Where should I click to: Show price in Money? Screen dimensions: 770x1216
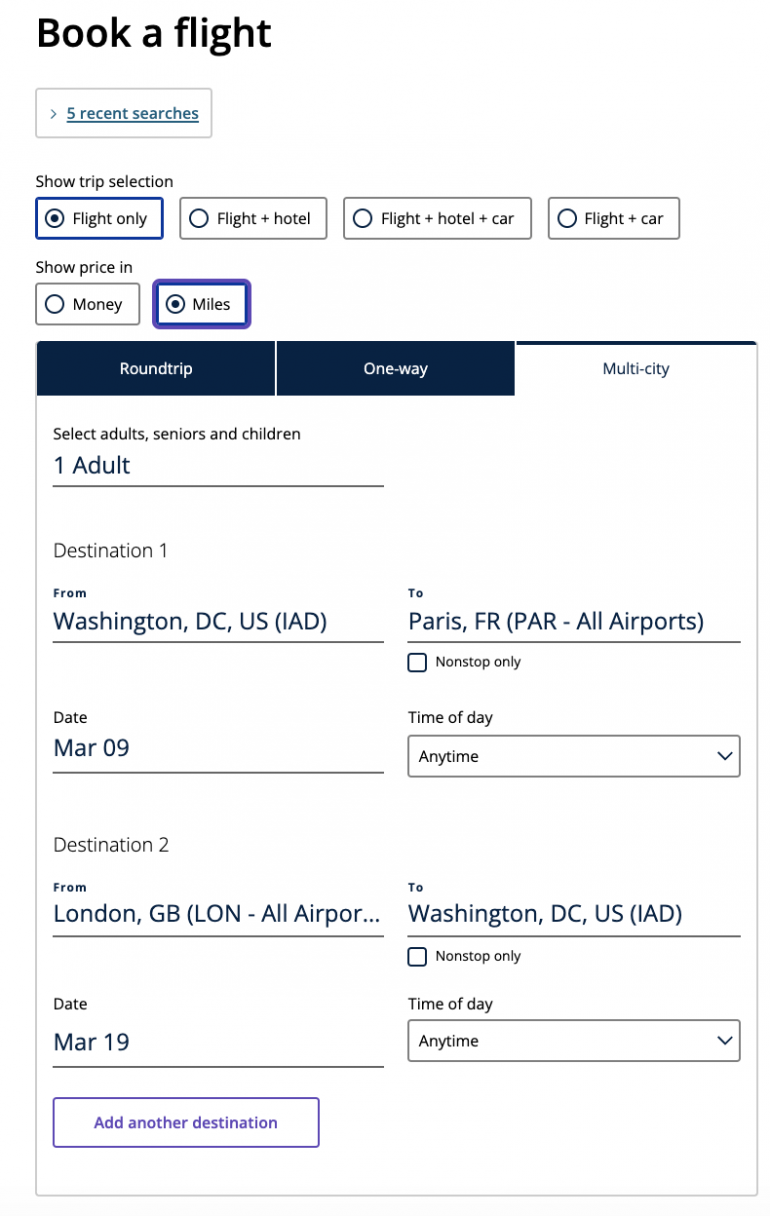click(87, 304)
